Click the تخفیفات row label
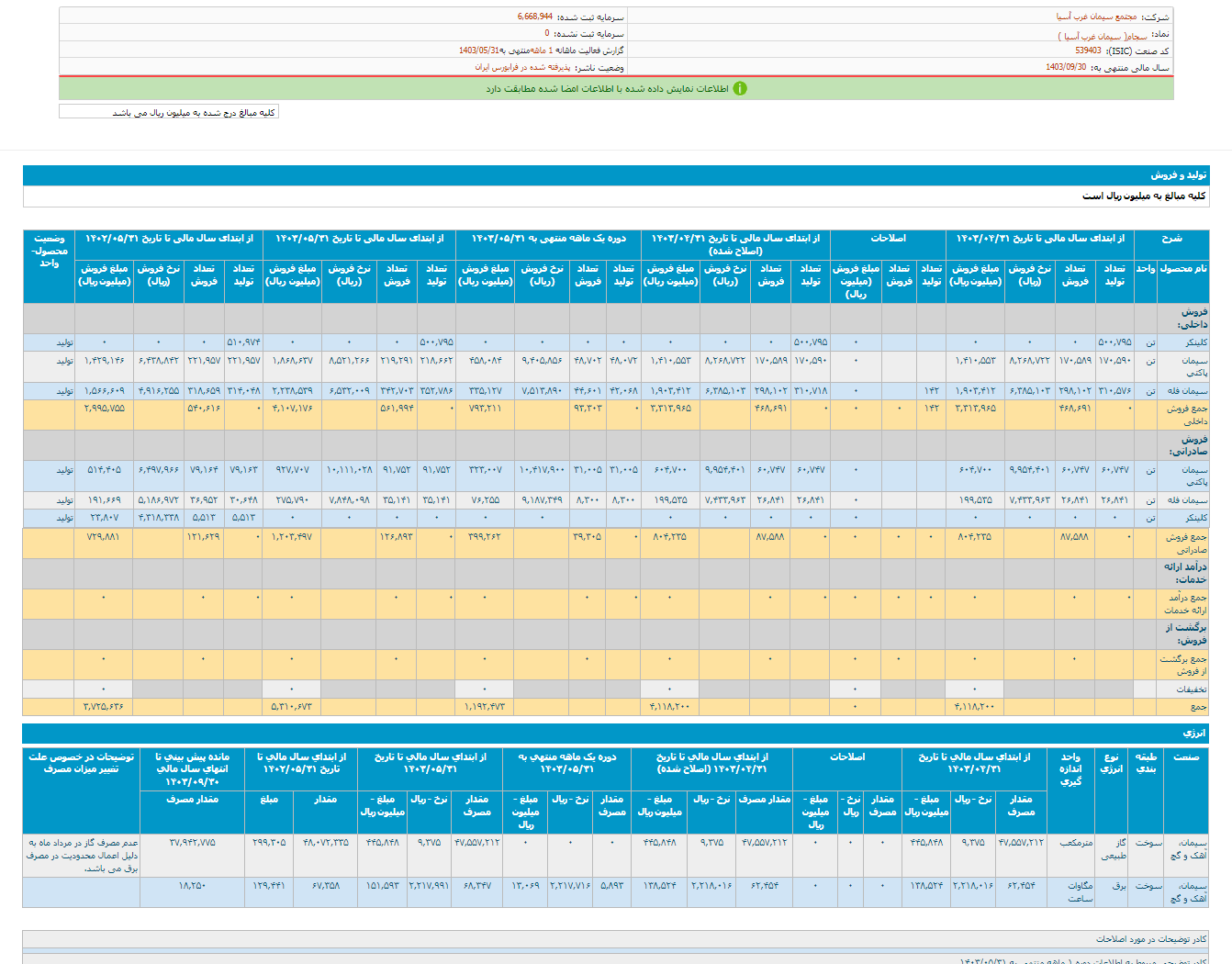1232x964 pixels. click(1192, 689)
